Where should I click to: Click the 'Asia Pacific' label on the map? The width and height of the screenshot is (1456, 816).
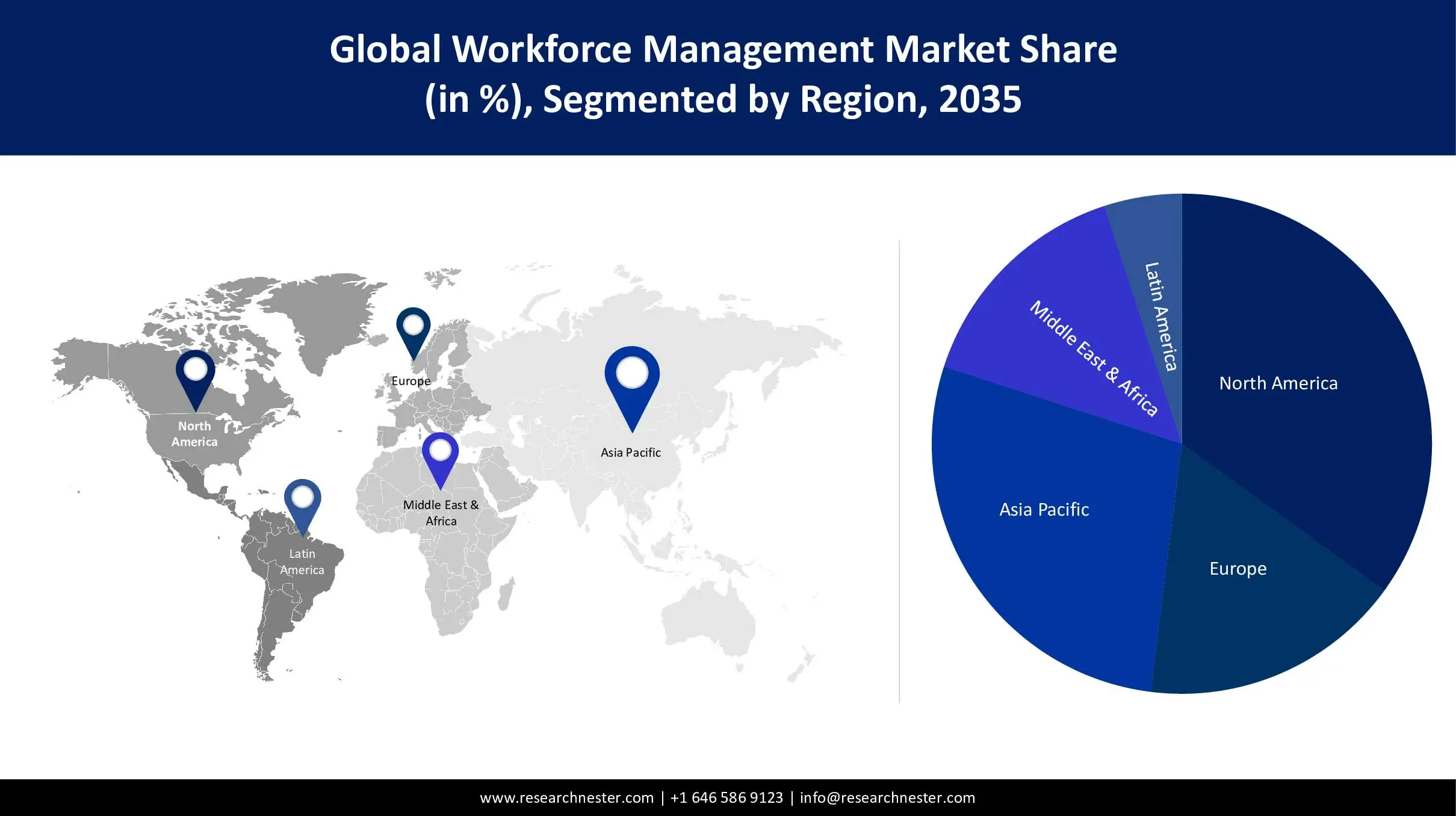click(x=631, y=453)
